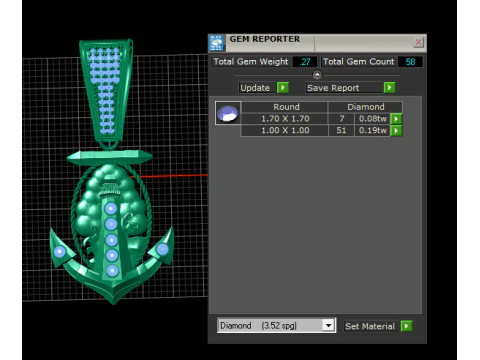
Task: Click the Total Gem Count value 58
Action: pos(410,62)
